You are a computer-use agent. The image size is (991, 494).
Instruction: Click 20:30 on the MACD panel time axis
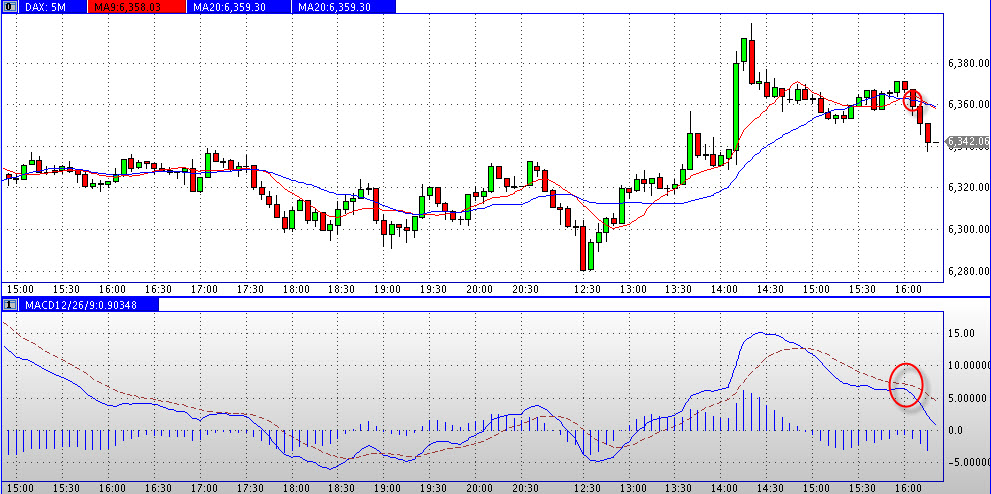[x=526, y=487]
